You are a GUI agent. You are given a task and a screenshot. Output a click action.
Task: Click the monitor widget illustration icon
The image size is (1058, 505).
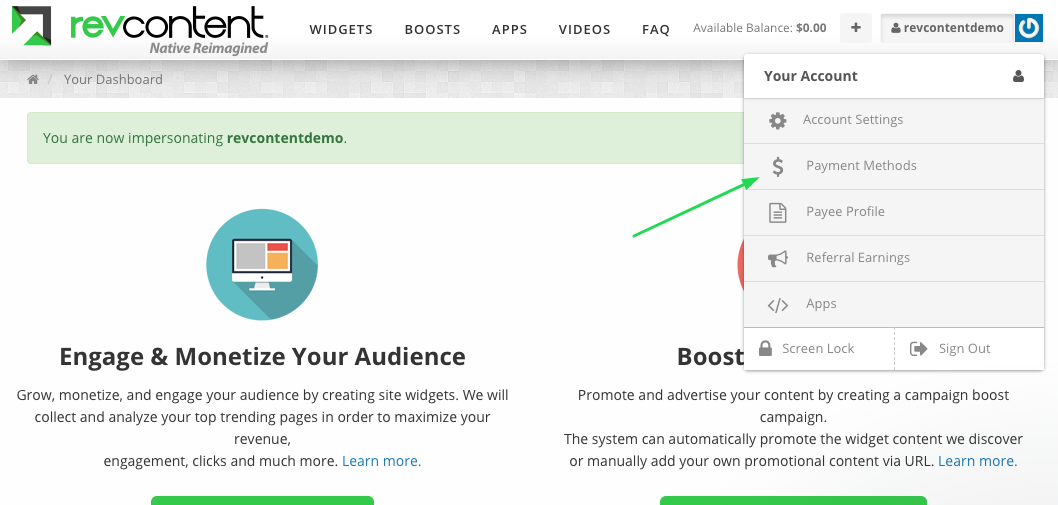(262, 264)
